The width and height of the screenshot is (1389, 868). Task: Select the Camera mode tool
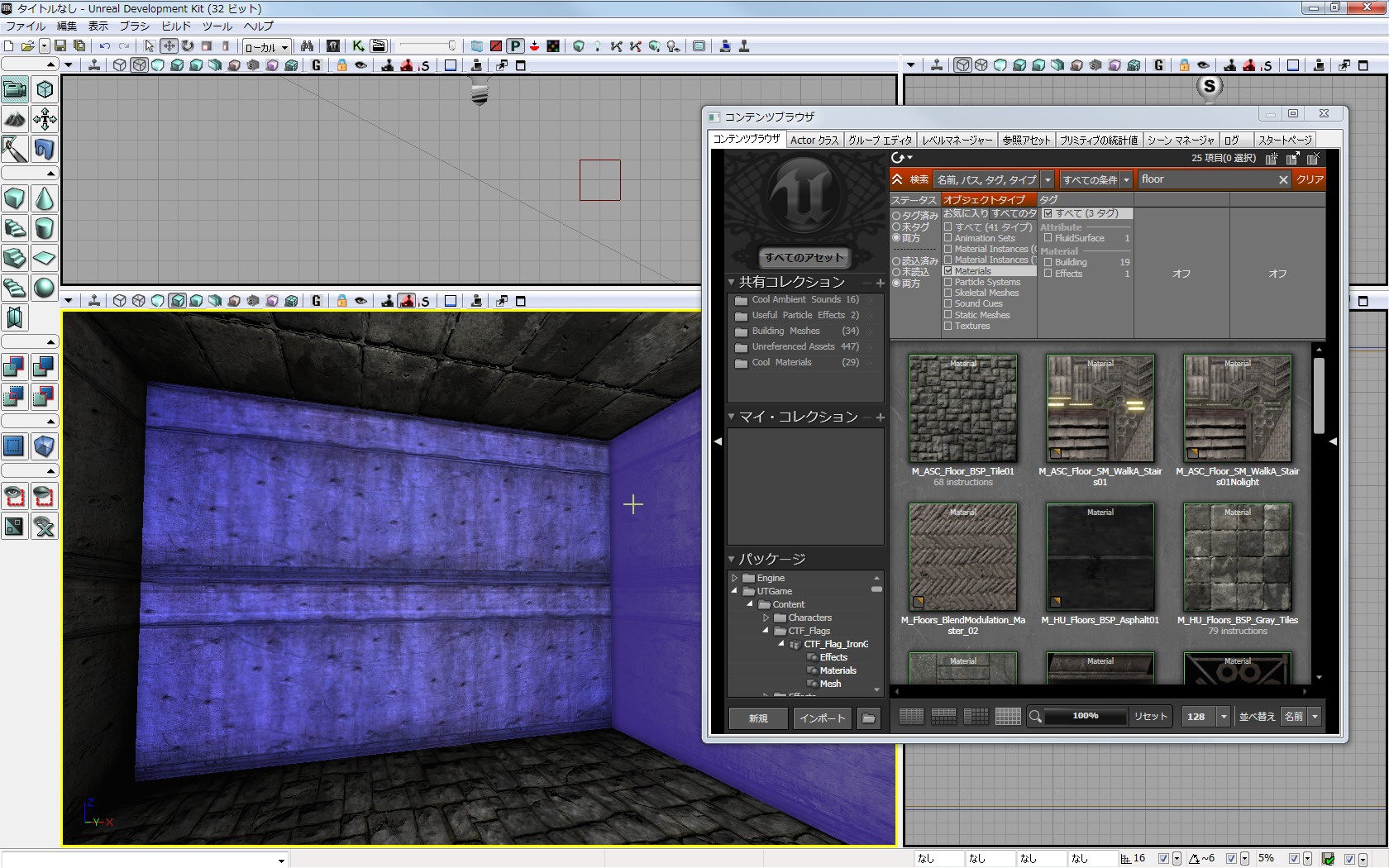(15, 89)
